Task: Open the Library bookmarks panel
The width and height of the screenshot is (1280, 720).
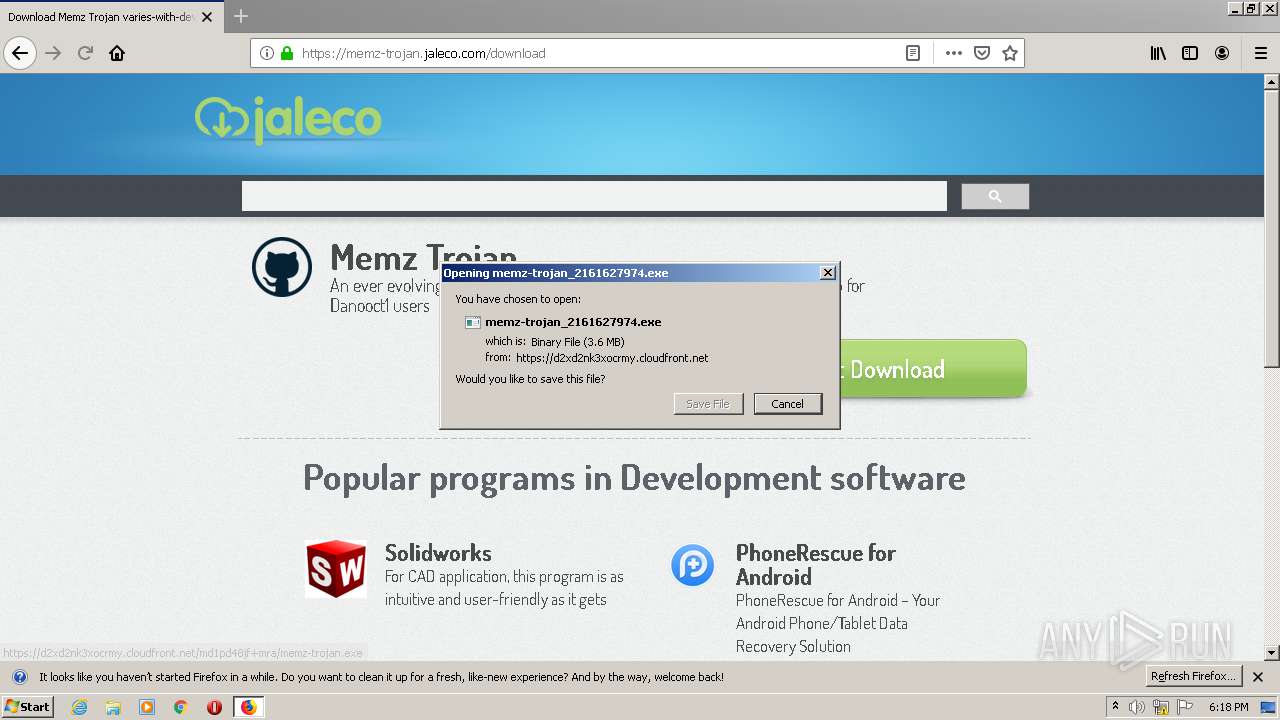Action: 1158,53
